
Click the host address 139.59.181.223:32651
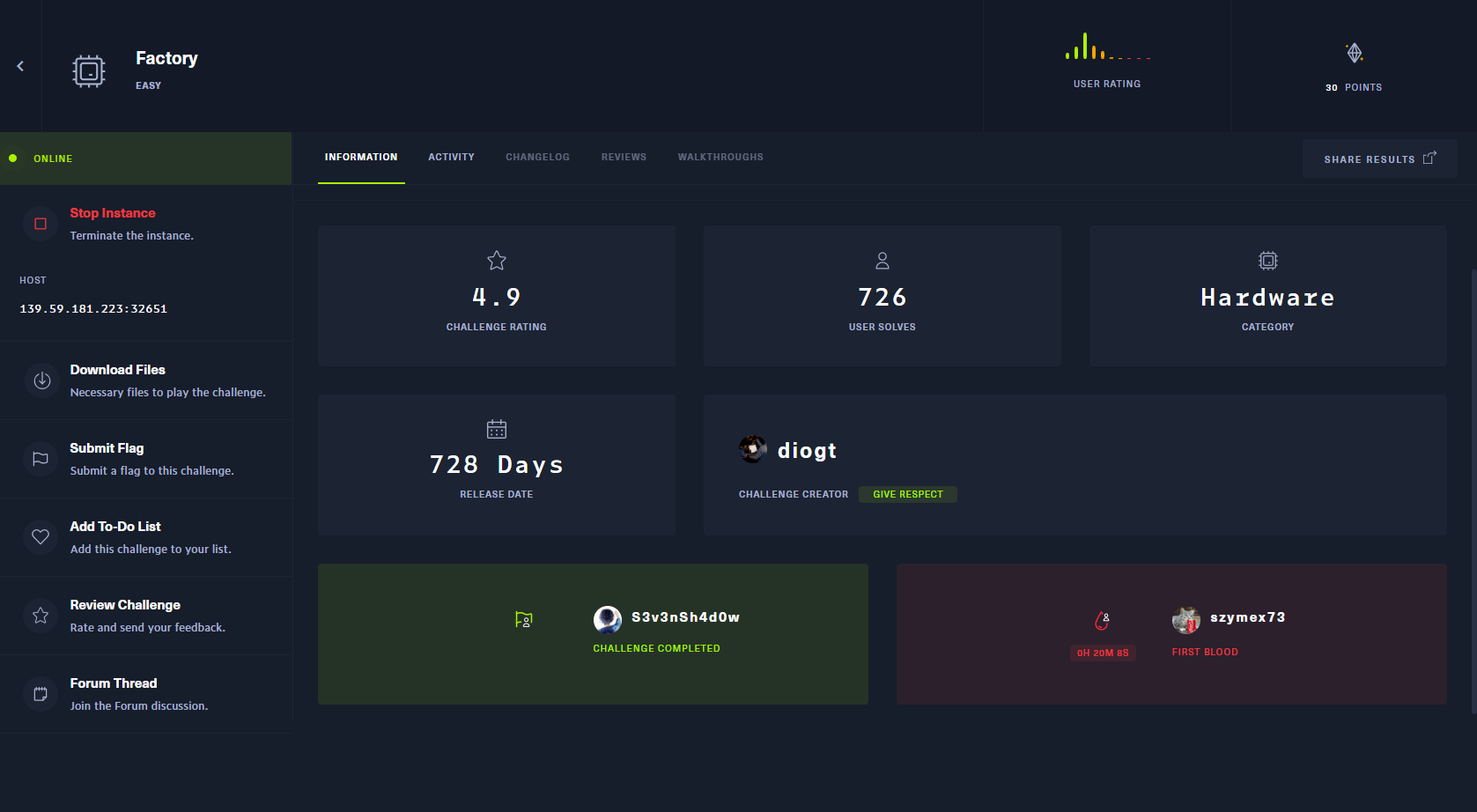(93, 309)
